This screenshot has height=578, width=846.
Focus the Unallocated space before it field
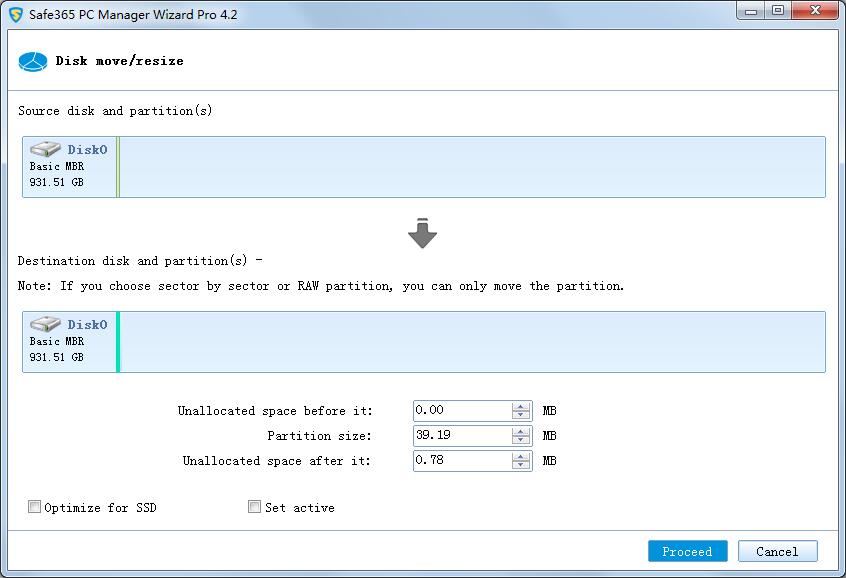pos(462,411)
